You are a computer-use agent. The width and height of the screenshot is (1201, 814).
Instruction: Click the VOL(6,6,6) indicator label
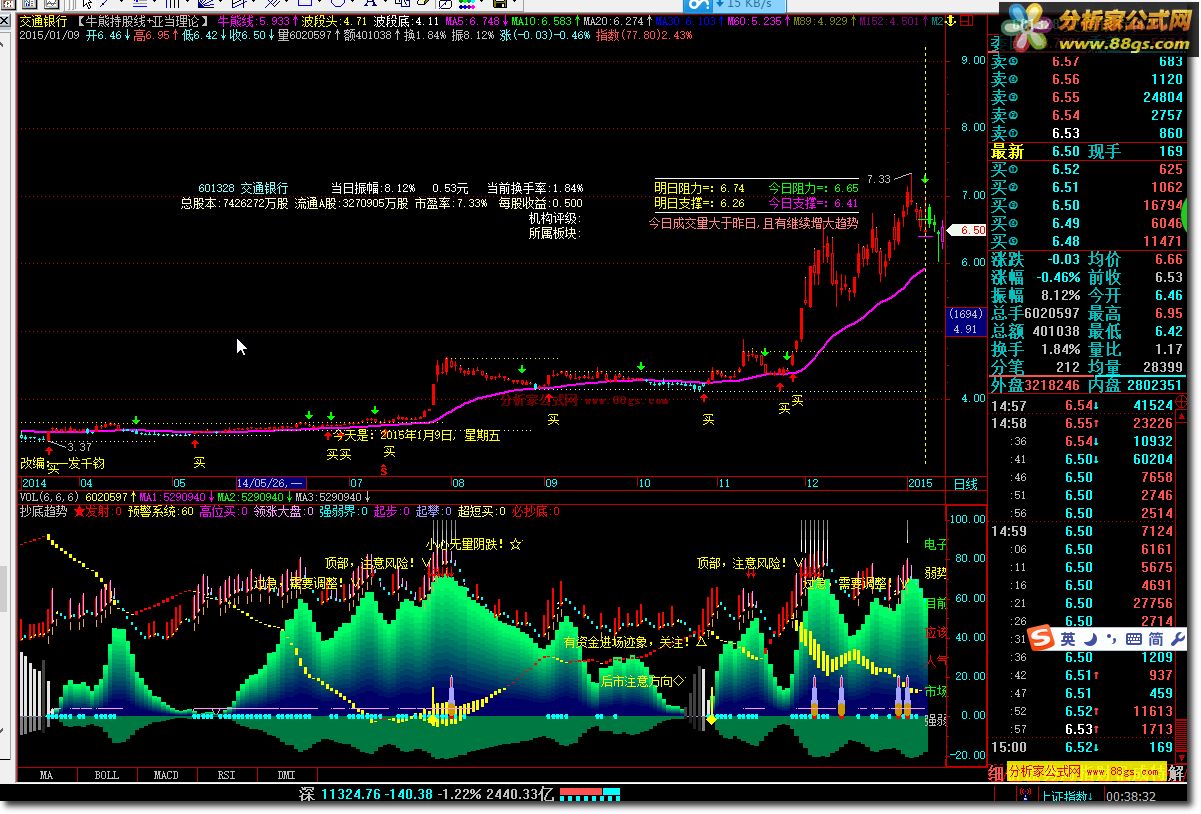click(51, 497)
